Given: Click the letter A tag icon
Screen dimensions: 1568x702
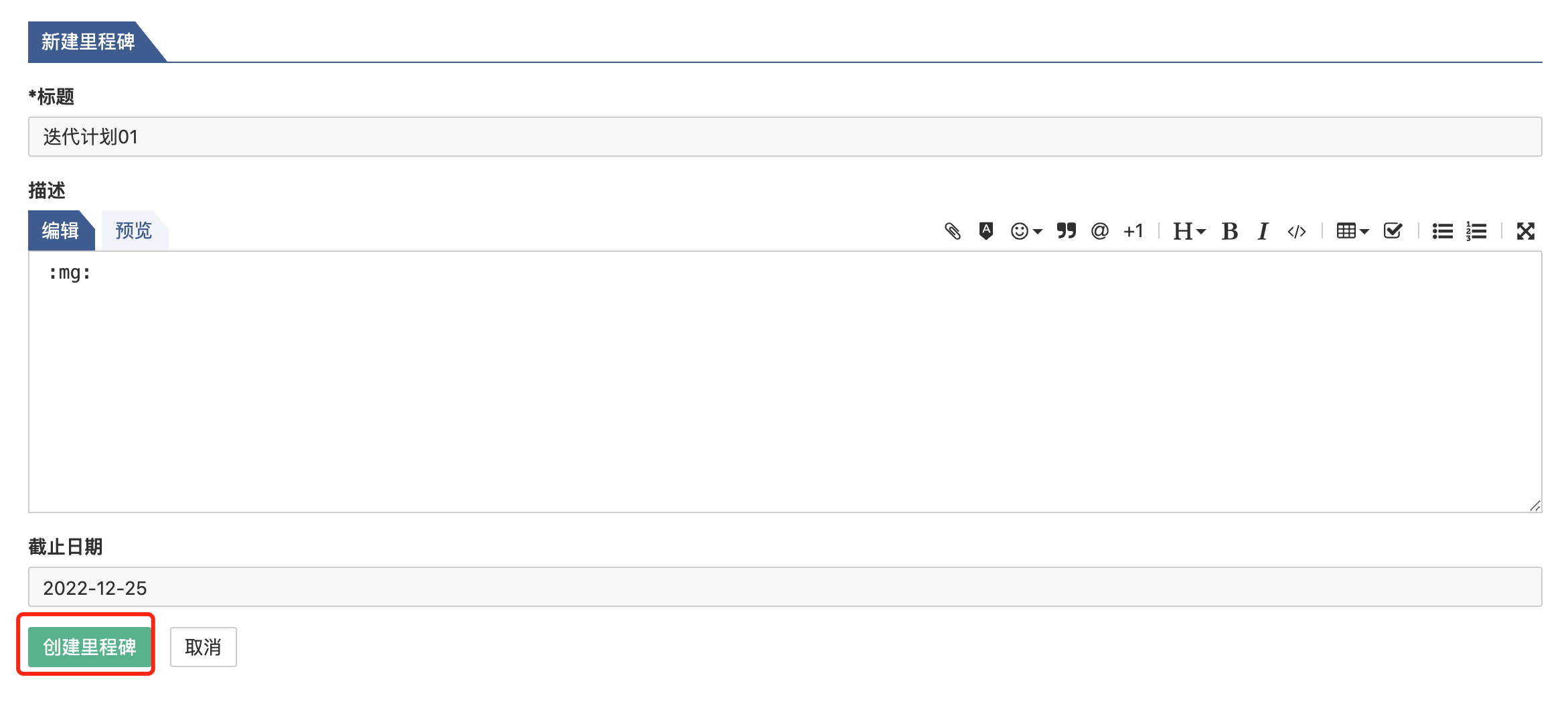Looking at the screenshot, I should [x=986, y=231].
